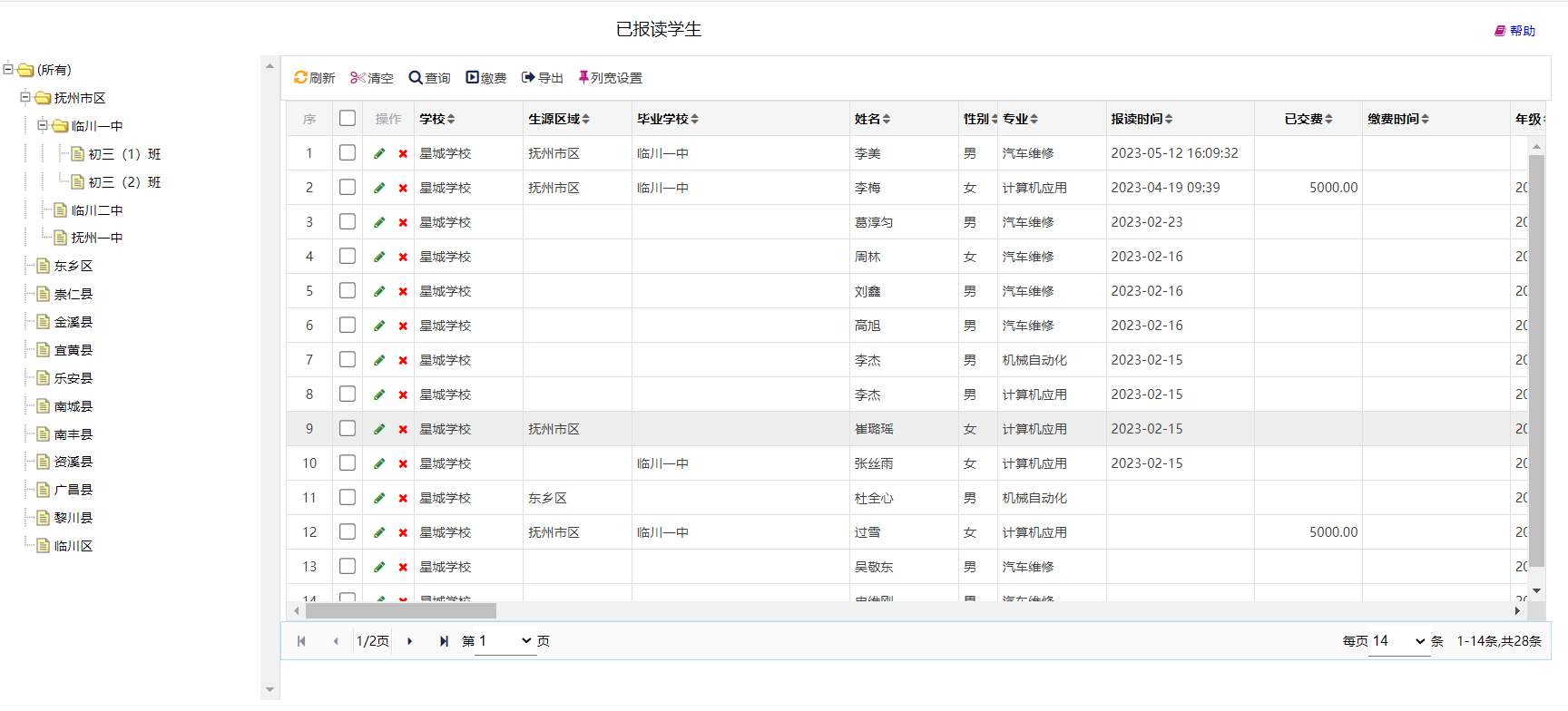Sort by the 生源区域 column header
This screenshot has width=1568, height=711.
click(559, 119)
